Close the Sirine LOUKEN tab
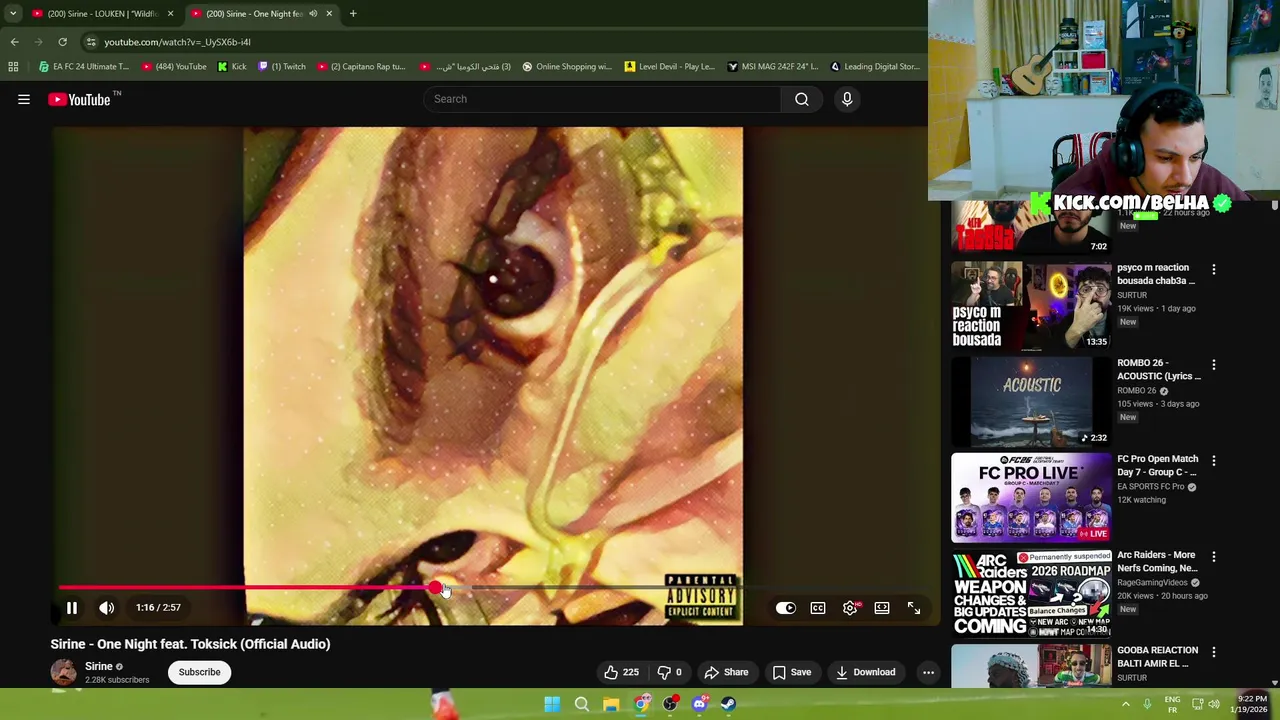The width and height of the screenshot is (1280, 720). click(x=170, y=14)
